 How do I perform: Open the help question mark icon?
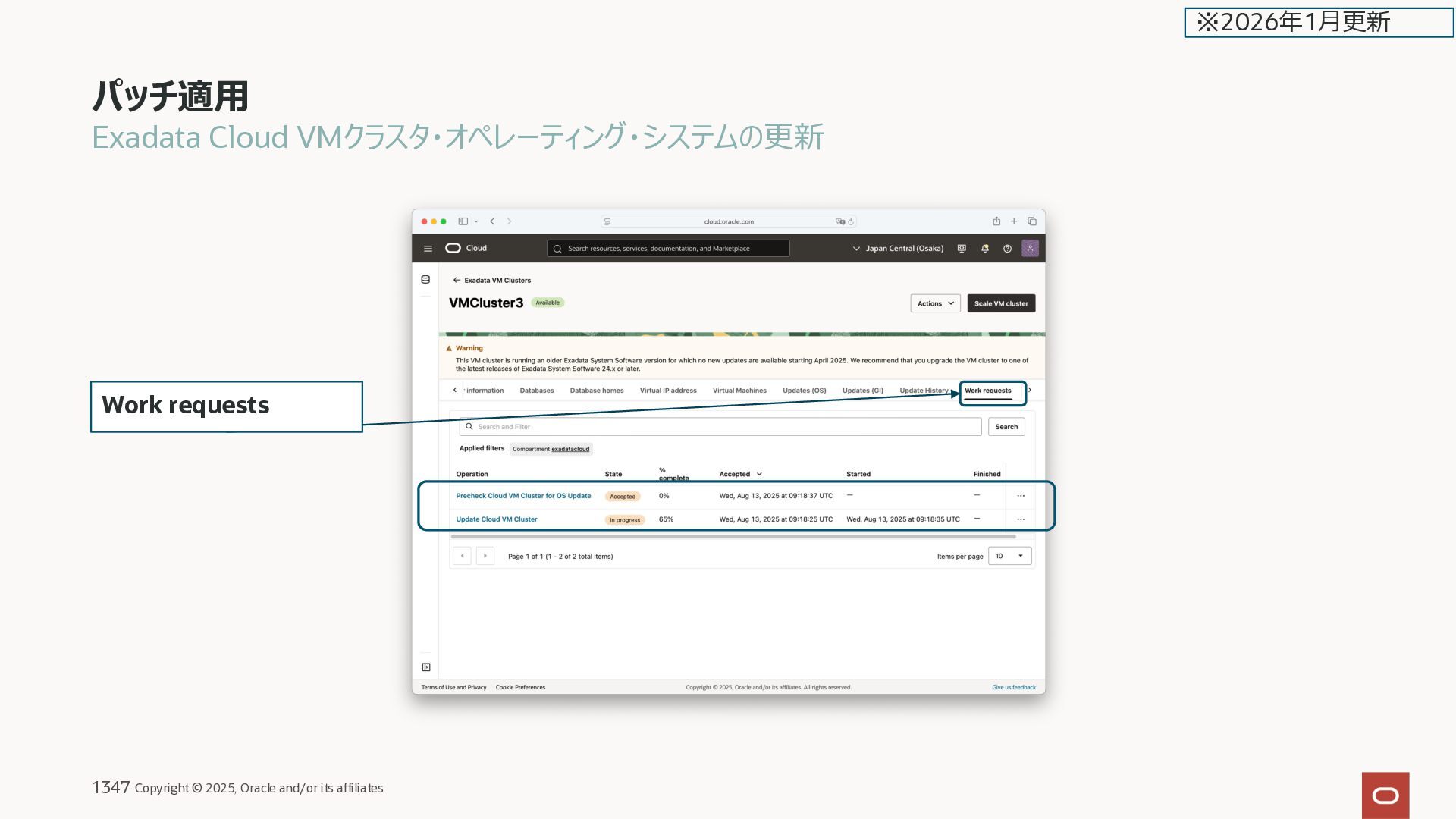point(1007,249)
